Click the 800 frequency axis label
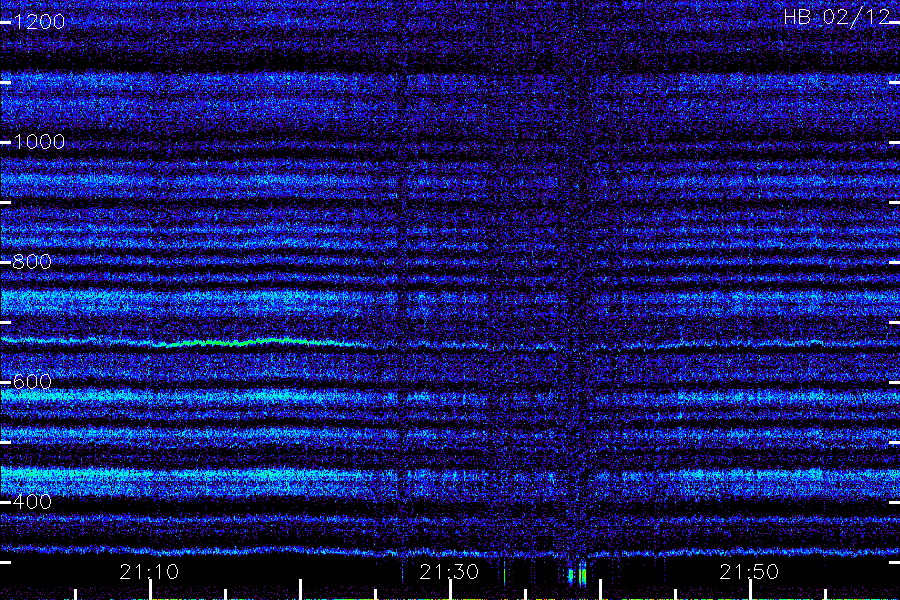Image resolution: width=900 pixels, height=600 pixels. [32, 262]
